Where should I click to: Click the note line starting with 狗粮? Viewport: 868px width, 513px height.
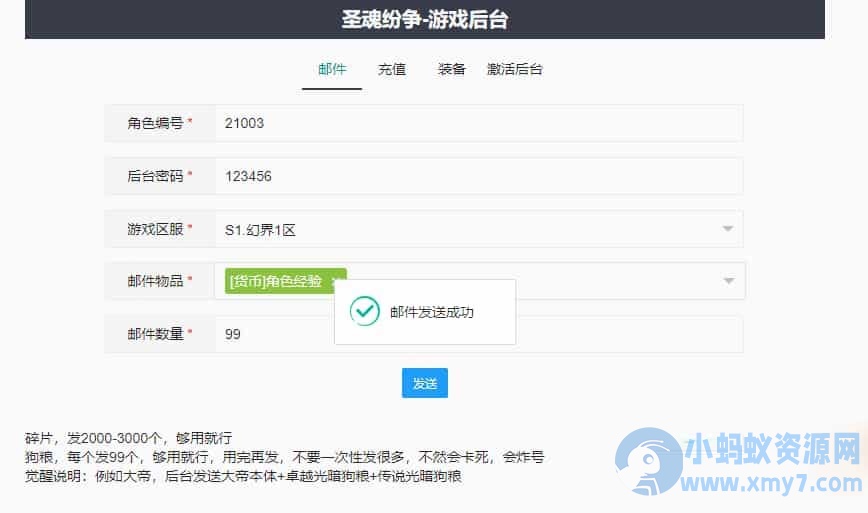(x=285, y=457)
